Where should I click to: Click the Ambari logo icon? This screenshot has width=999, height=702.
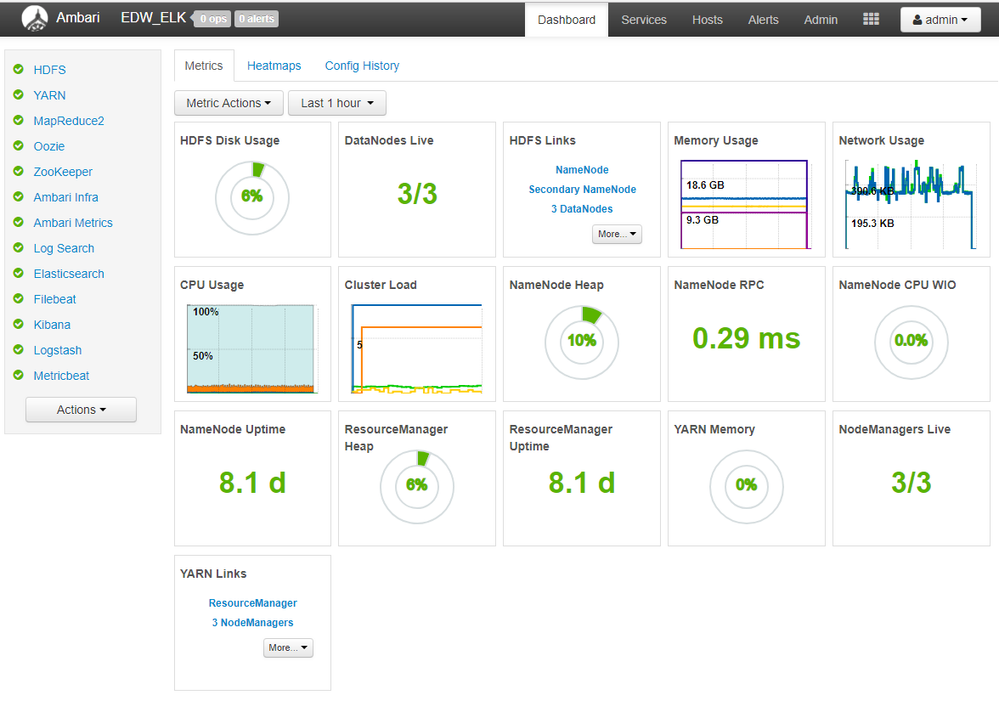click(x=35, y=18)
